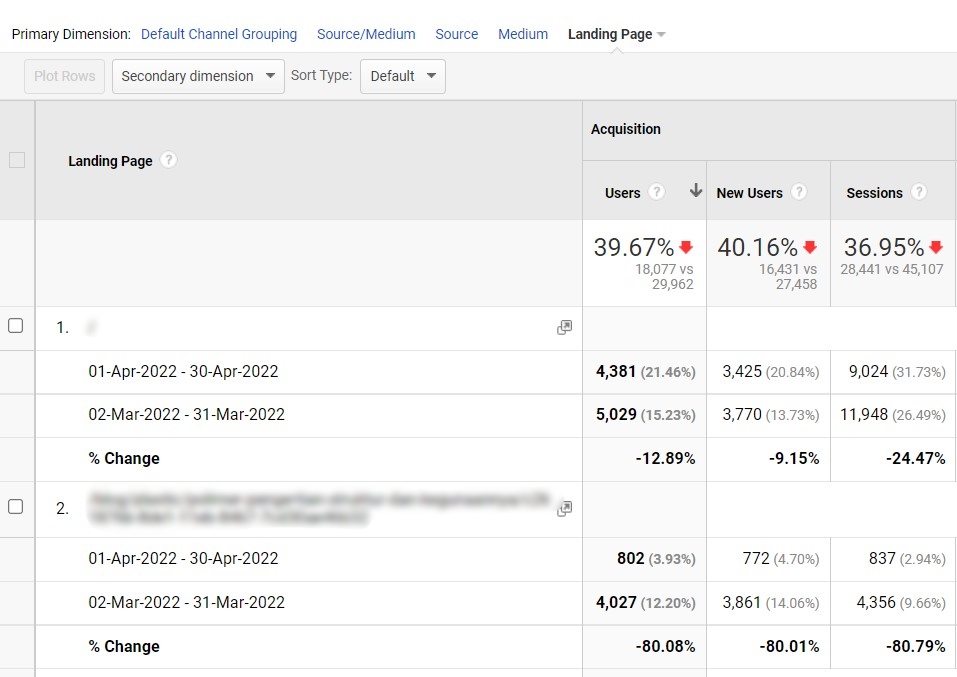Screen dimensions: 957x677
Task: Click the 3,425 new users value
Action: [742, 371]
